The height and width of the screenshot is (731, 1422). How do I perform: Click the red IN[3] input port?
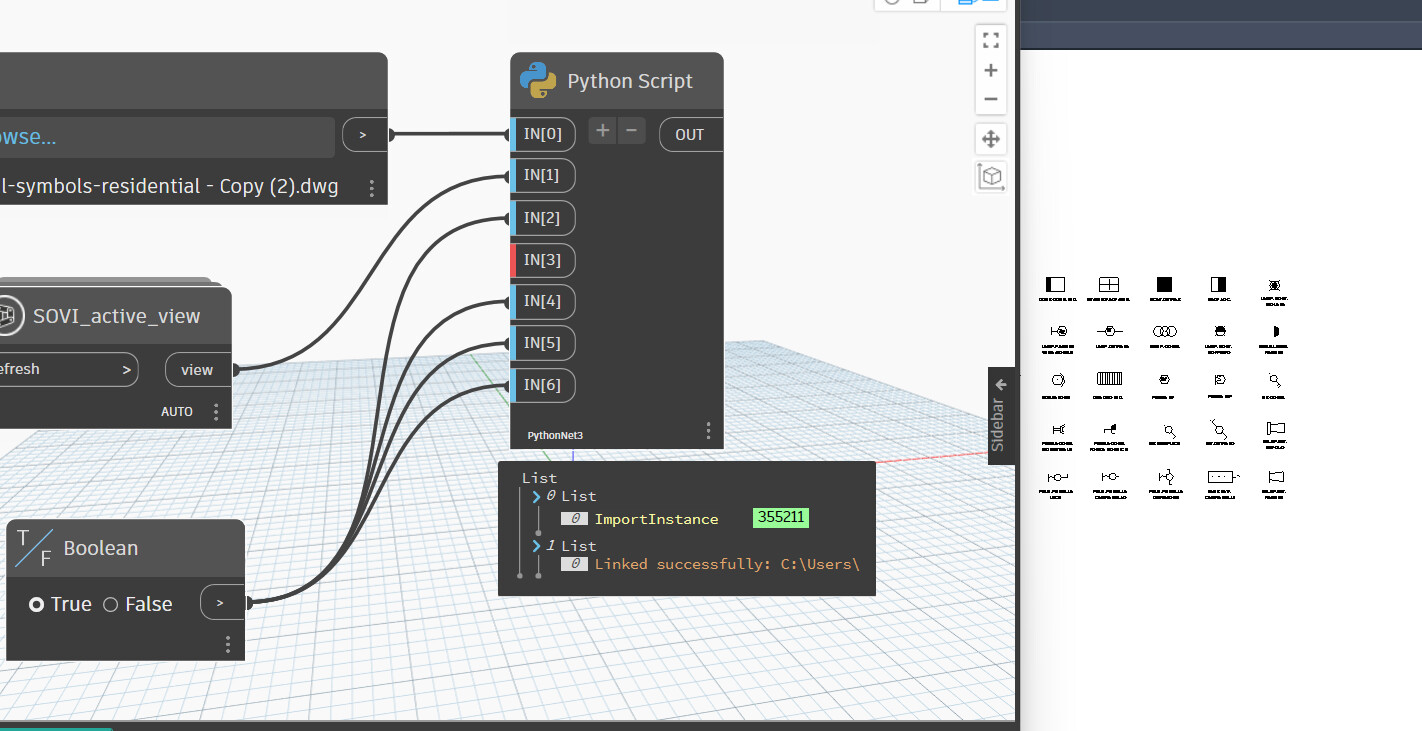[543, 260]
